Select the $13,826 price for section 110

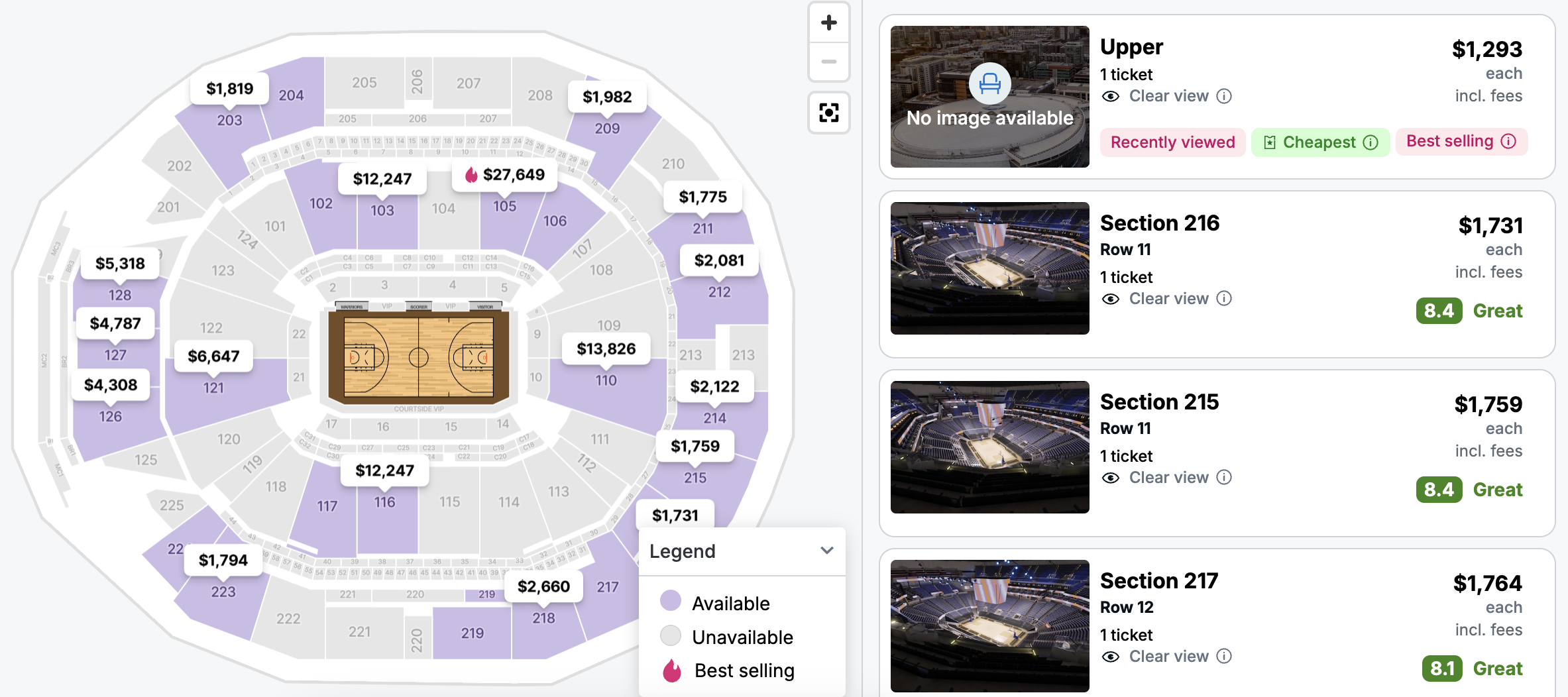point(606,349)
